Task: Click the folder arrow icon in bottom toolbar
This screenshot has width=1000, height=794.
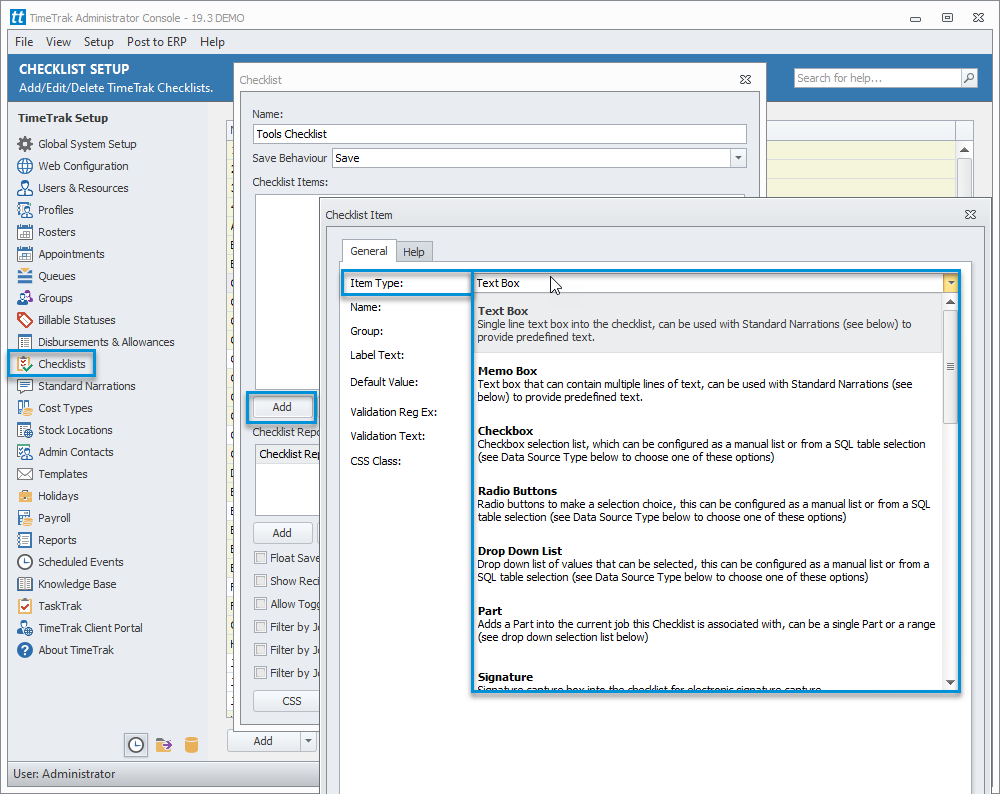Action: (x=164, y=745)
